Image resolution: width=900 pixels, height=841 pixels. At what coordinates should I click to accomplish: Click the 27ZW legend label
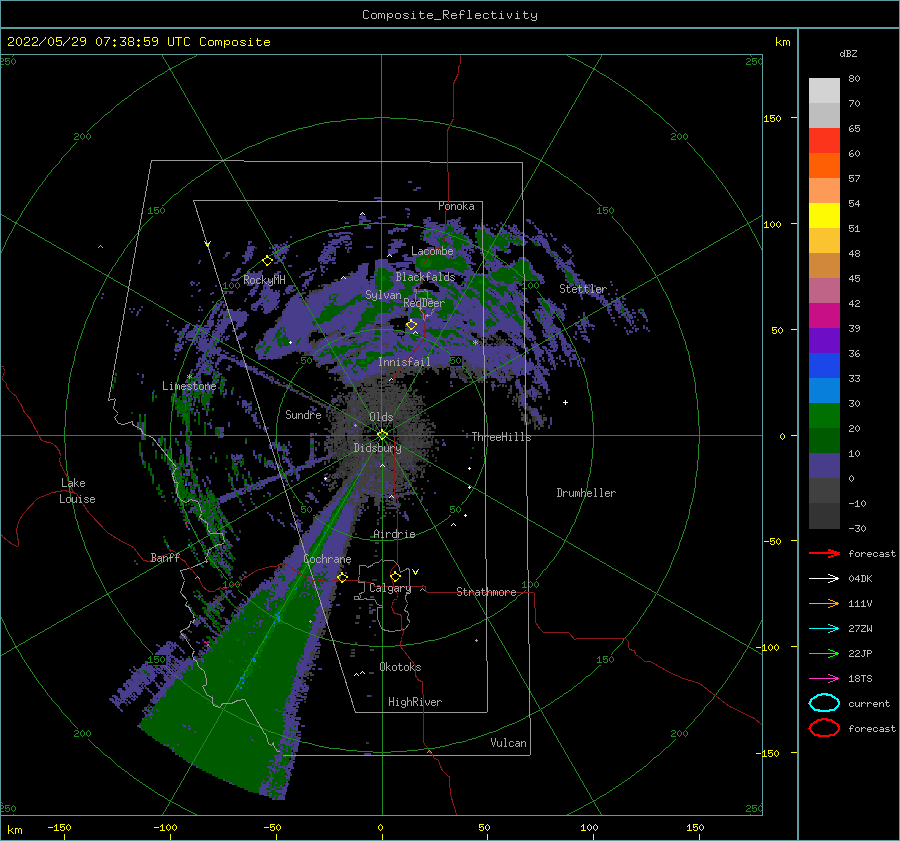(x=860, y=629)
